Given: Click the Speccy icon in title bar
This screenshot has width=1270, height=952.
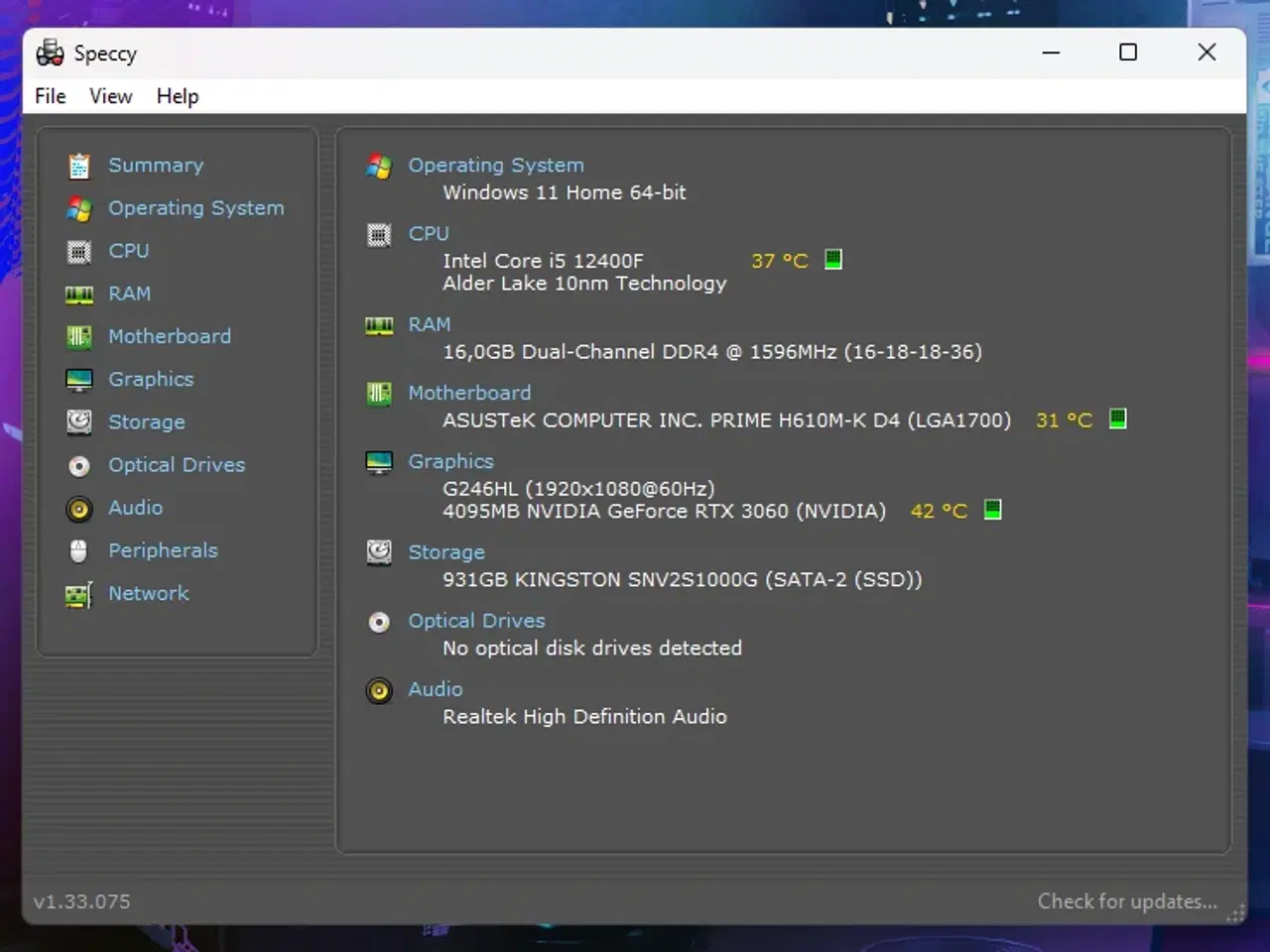Looking at the screenshot, I should point(49,53).
